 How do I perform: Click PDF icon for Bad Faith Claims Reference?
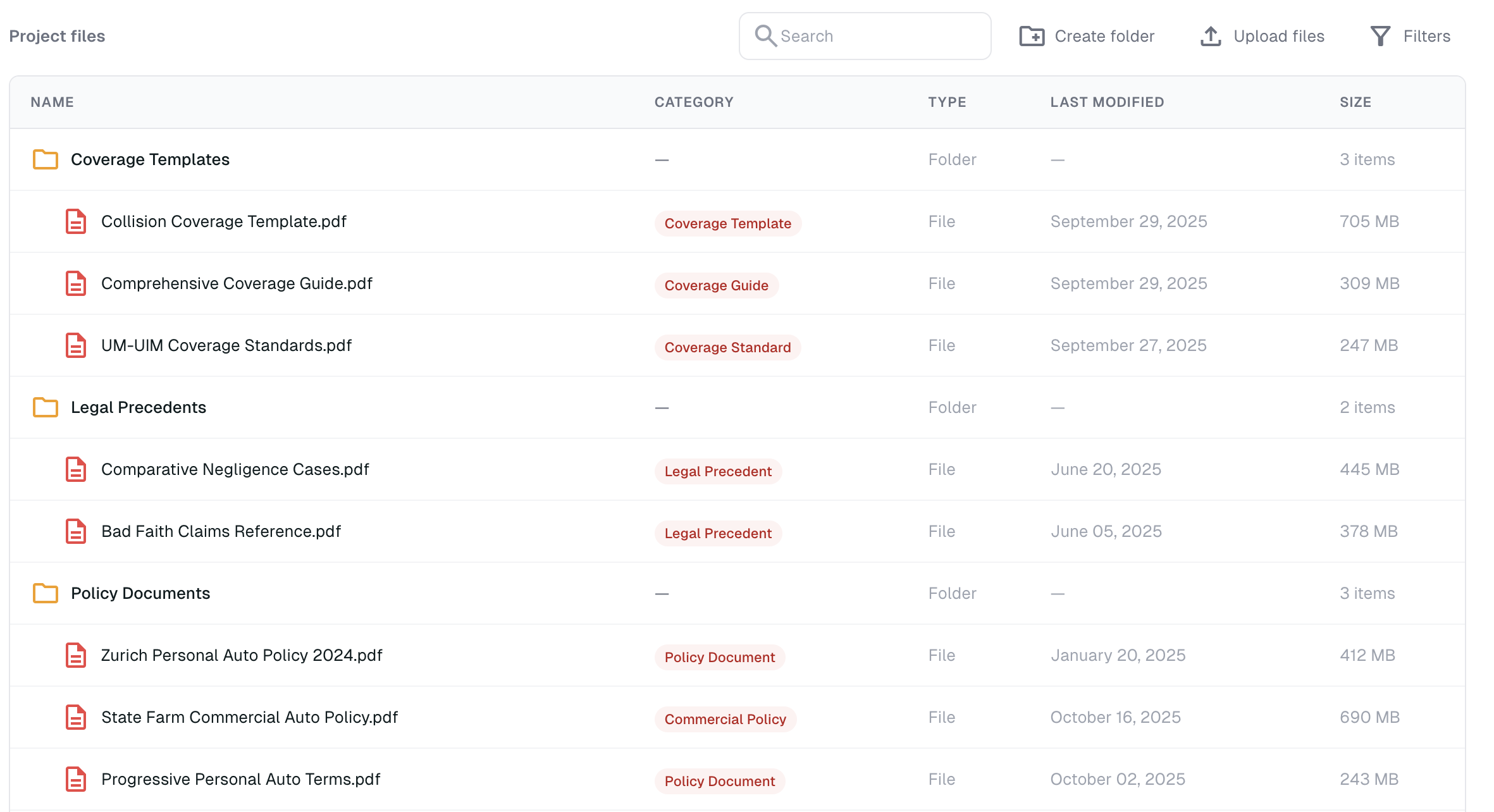point(76,531)
